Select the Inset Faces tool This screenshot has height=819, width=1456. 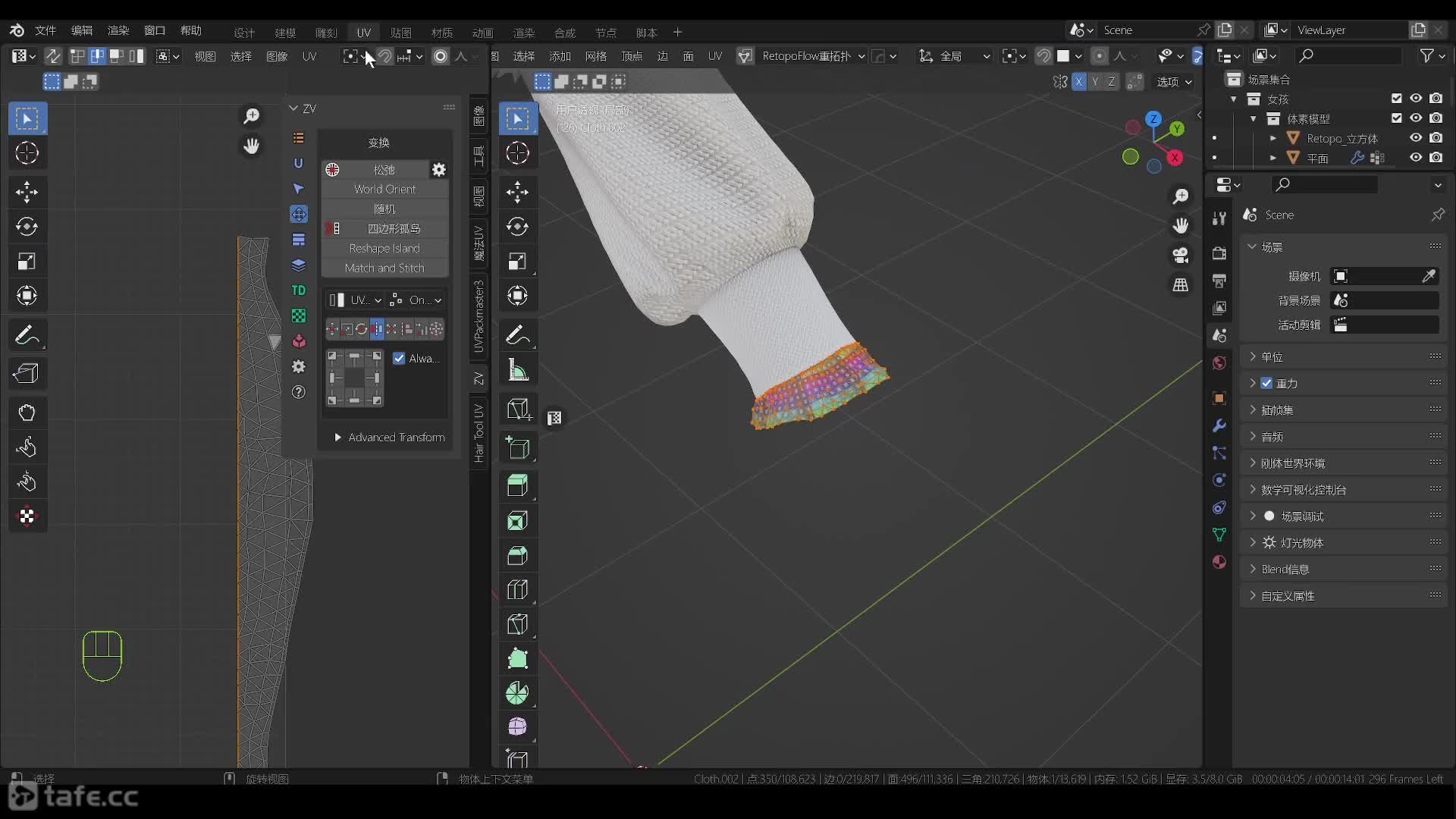(x=518, y=521)
